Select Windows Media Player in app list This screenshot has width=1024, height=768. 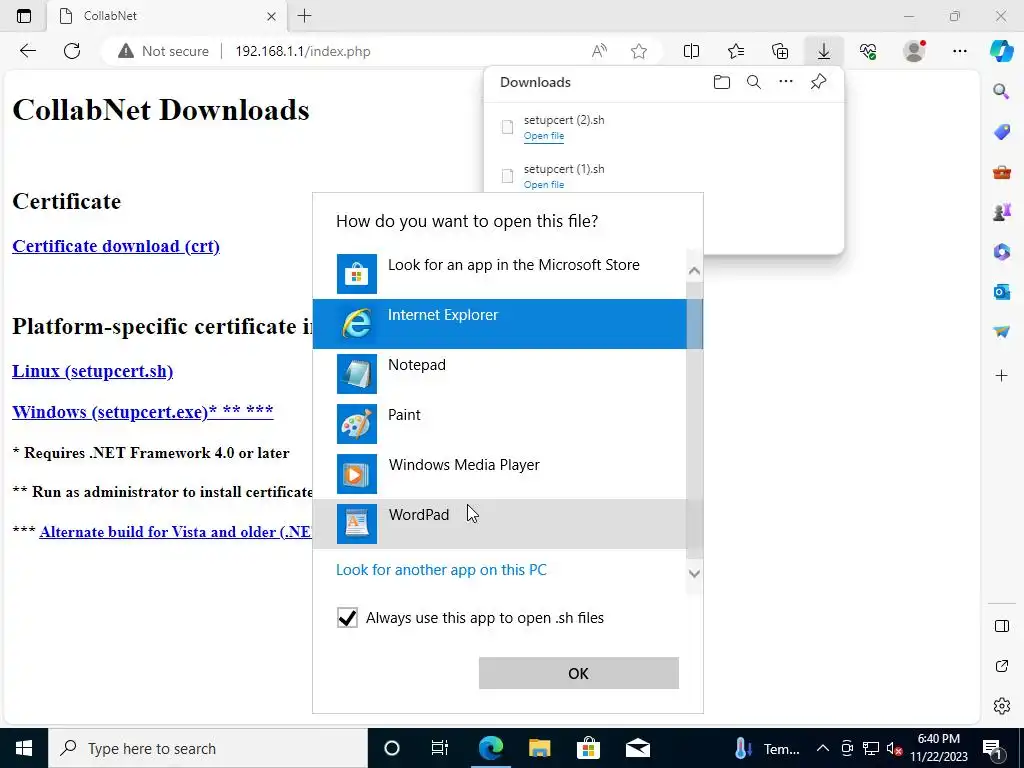click(x=500, y=473)
